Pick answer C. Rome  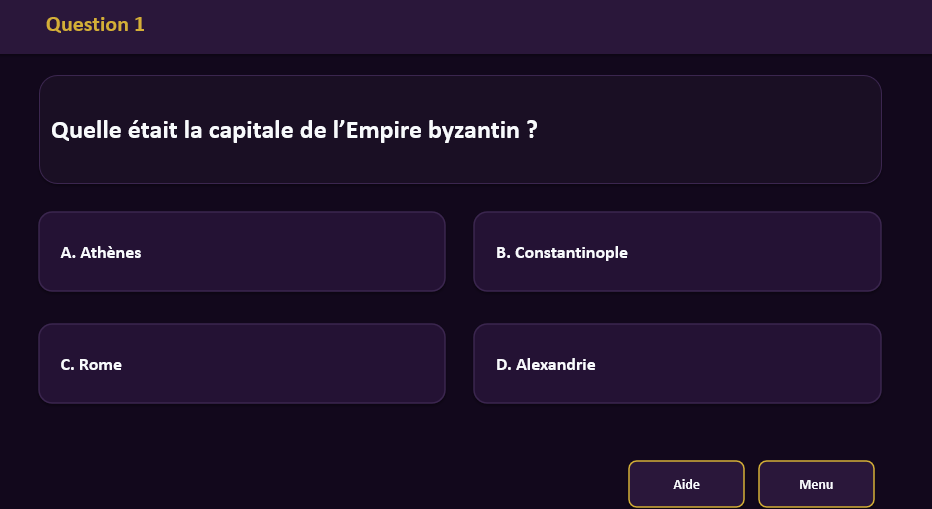241,364
